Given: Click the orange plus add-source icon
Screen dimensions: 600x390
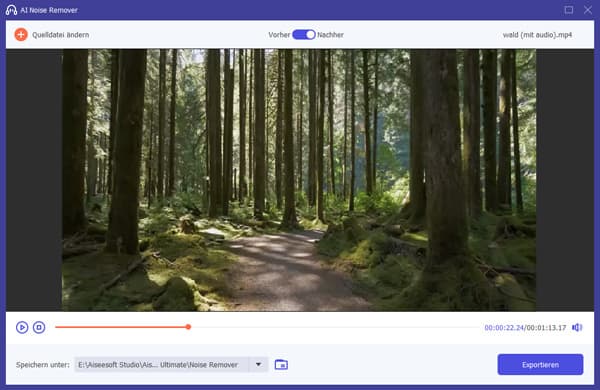Looking at the screenshot, I should [x=21, y=34].
